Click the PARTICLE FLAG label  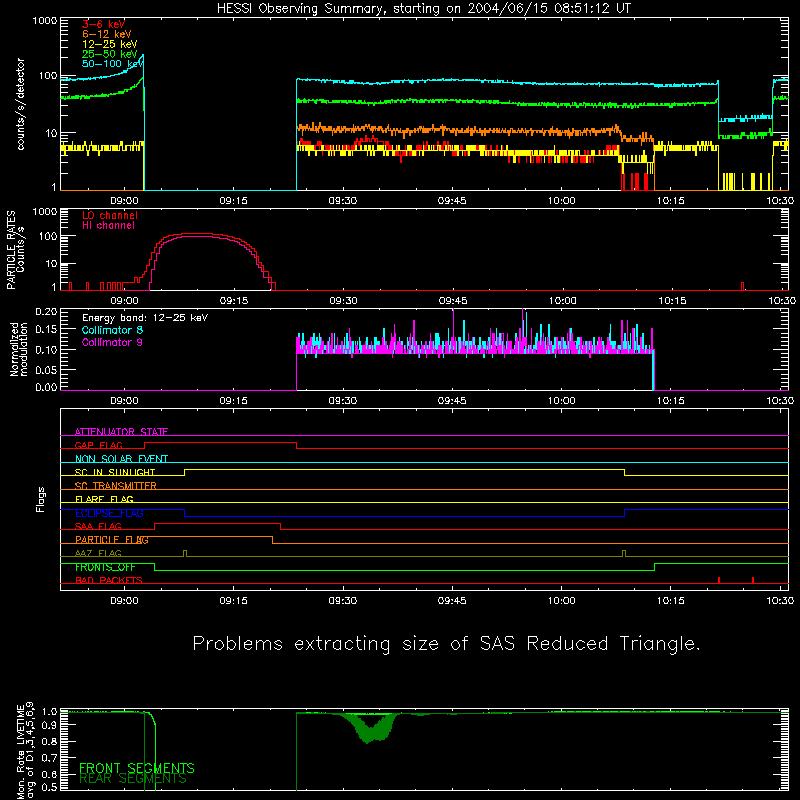(112, 540)
